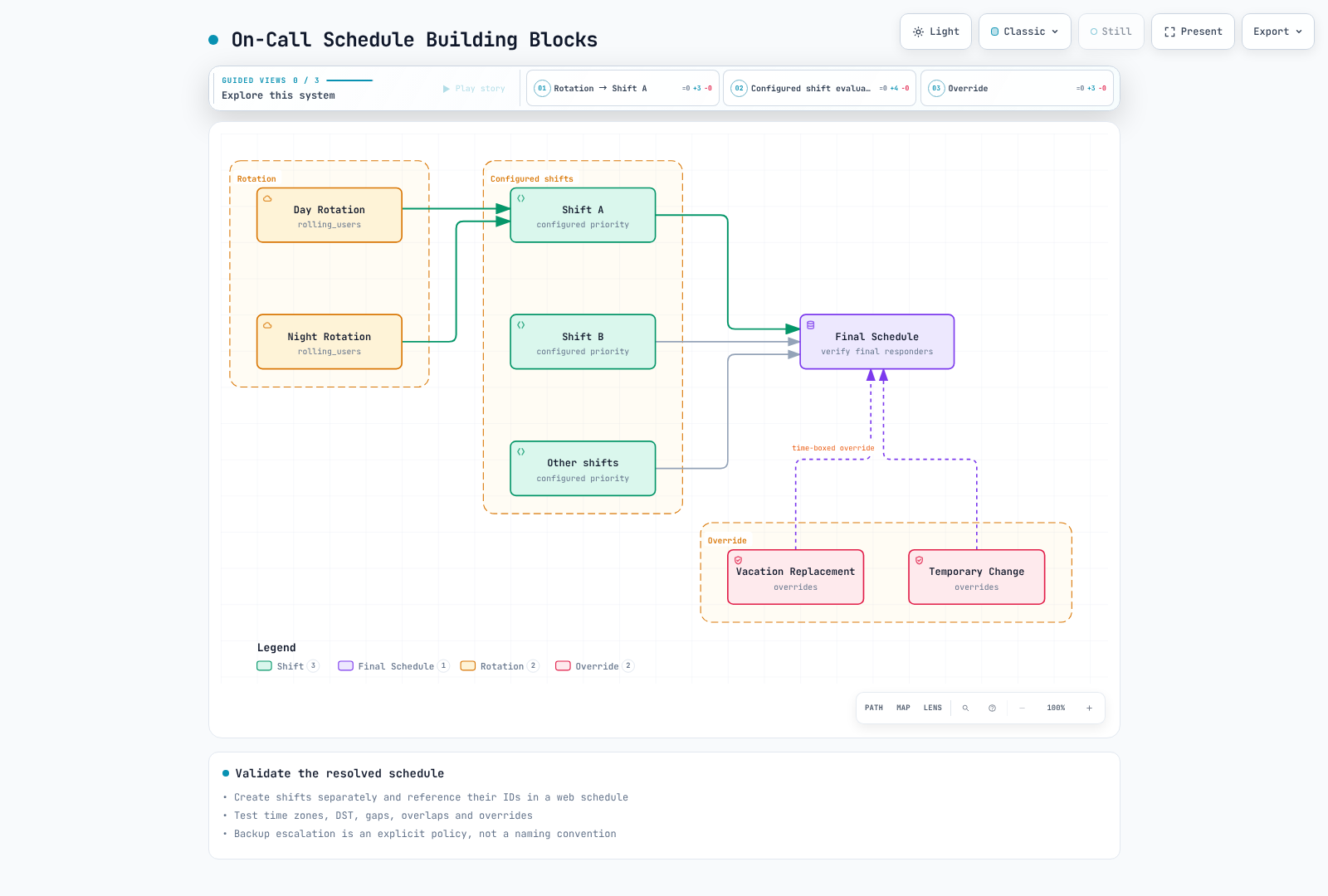Toggle the Light theme button
Image resolution: width=1328 pixels, height=896 pixels.
pyautogui.click(x=935, y=32)
